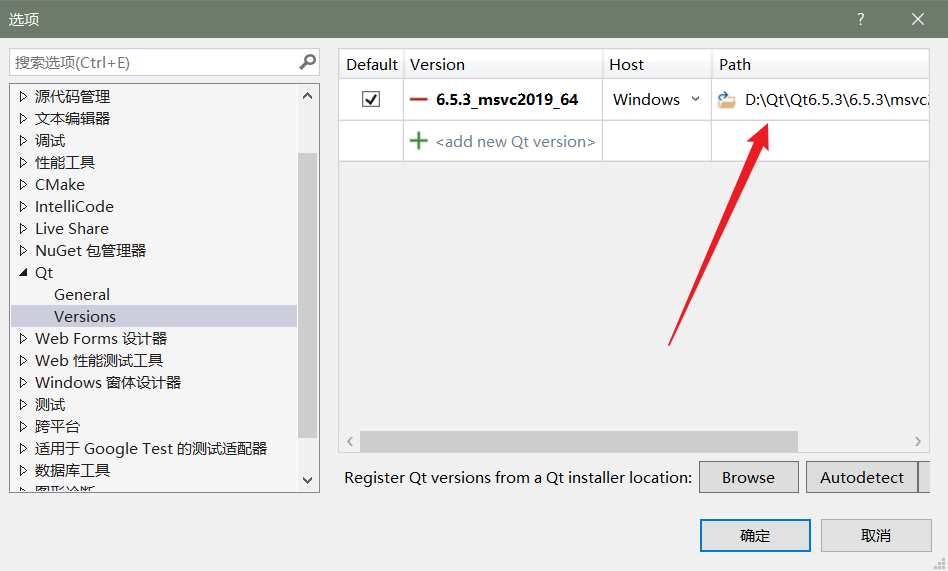Expand the NuGet 包管理器 node

(23, 250)
